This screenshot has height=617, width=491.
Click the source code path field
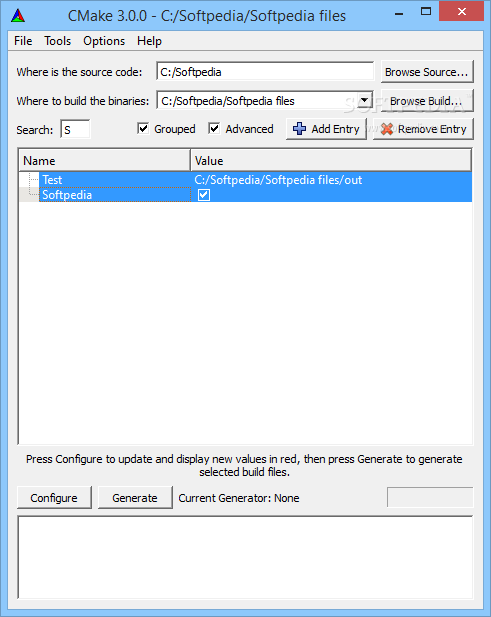(x=265, y=72)
